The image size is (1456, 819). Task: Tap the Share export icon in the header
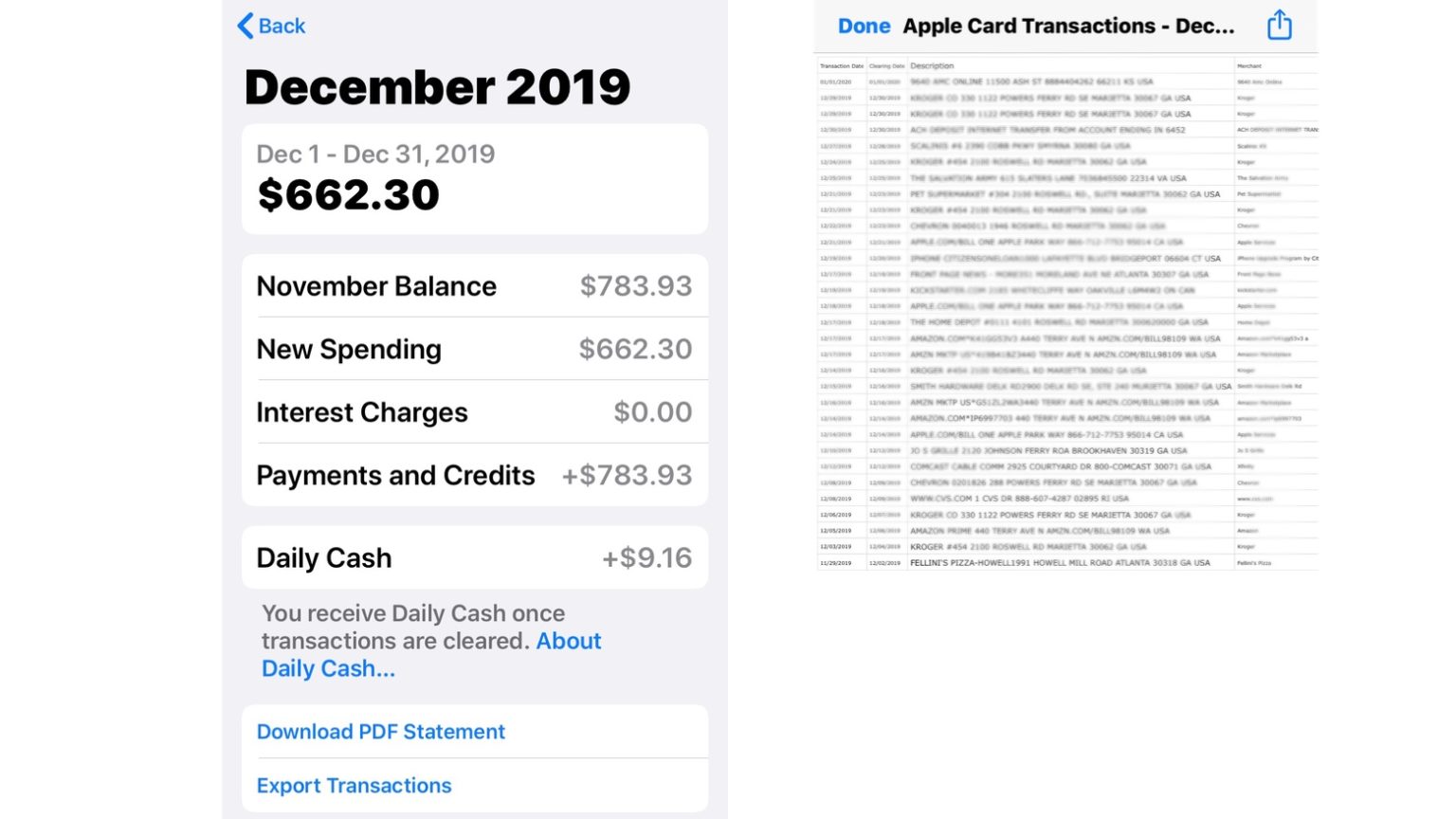(x=1279, y=26)
